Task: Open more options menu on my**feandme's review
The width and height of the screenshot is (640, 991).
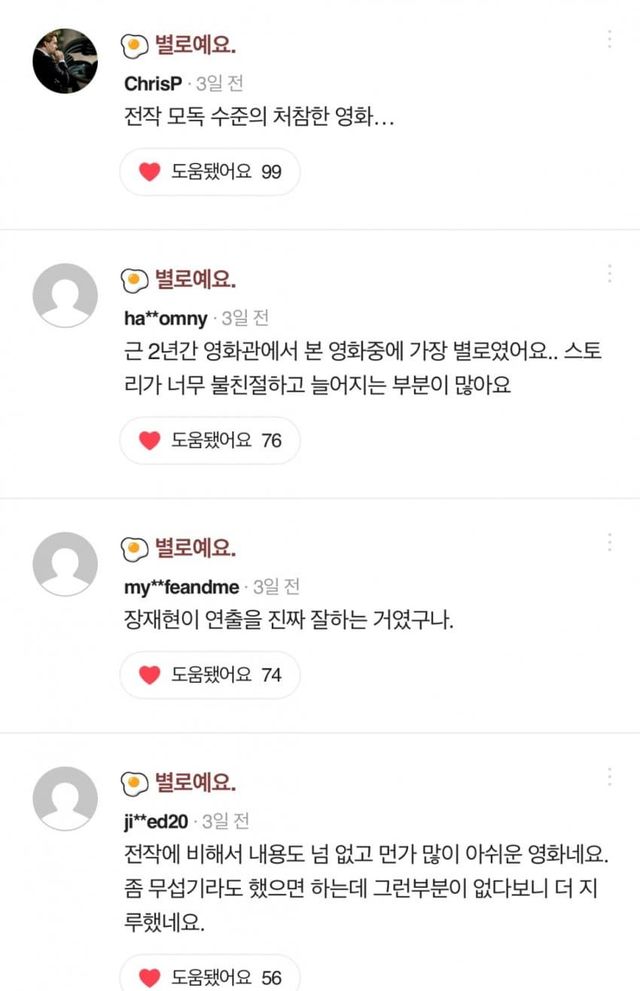Action: pyautogui.click(x=610, y=542)
